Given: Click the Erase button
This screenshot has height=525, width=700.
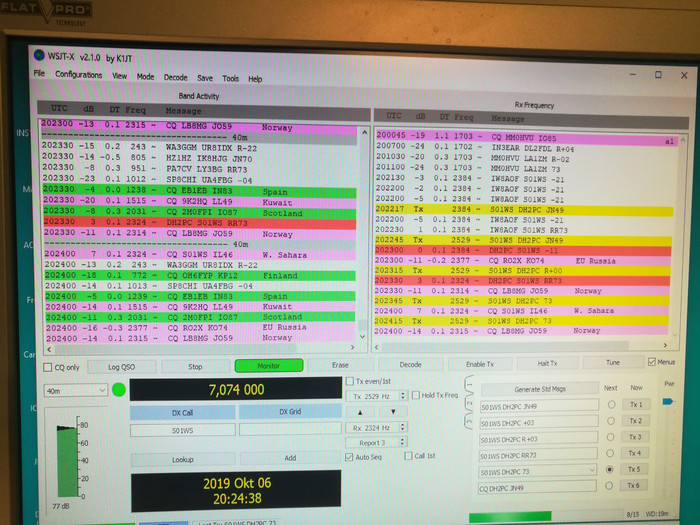Looking at the screenshot, I should (340, 365).
